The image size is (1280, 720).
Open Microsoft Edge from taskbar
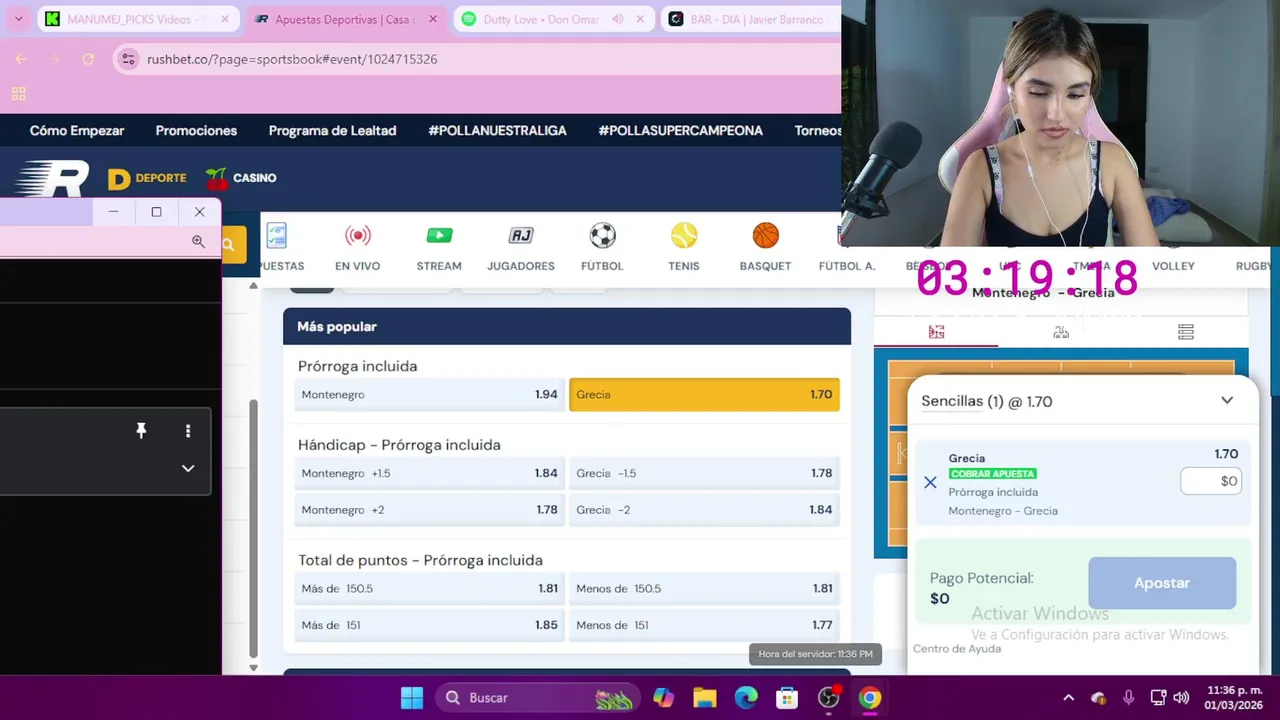tap(746, 698)
